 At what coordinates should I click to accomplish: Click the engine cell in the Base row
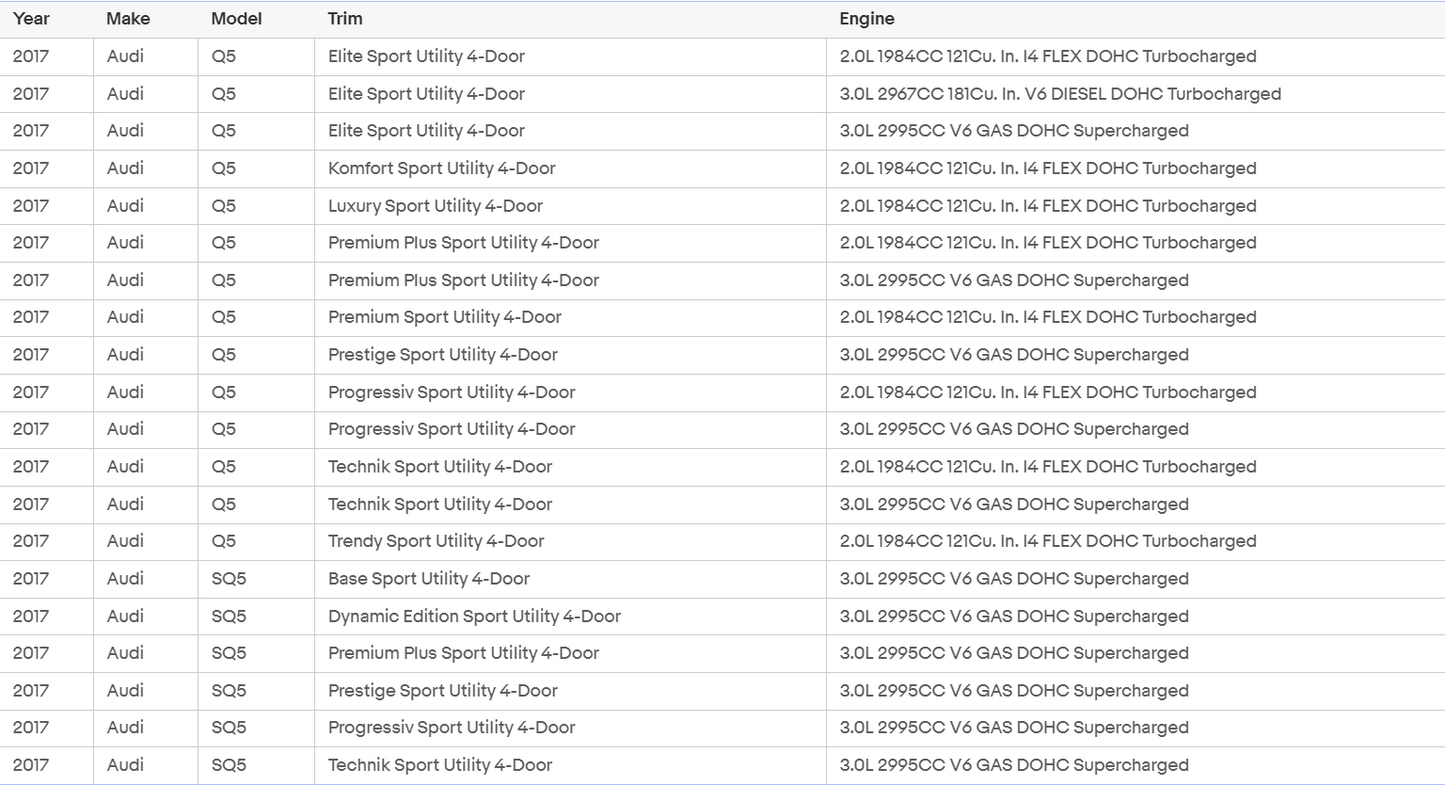coord(1136,579)
